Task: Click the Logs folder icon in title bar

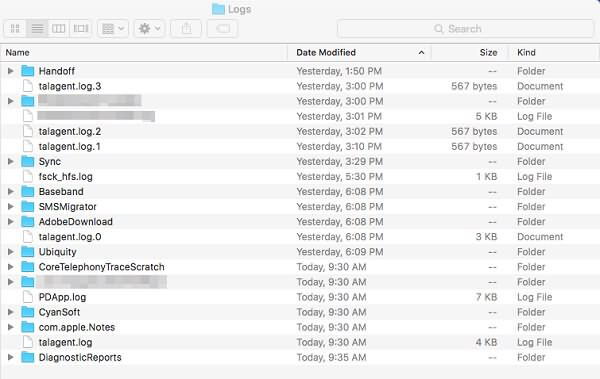Action: (x=218, y=9)
